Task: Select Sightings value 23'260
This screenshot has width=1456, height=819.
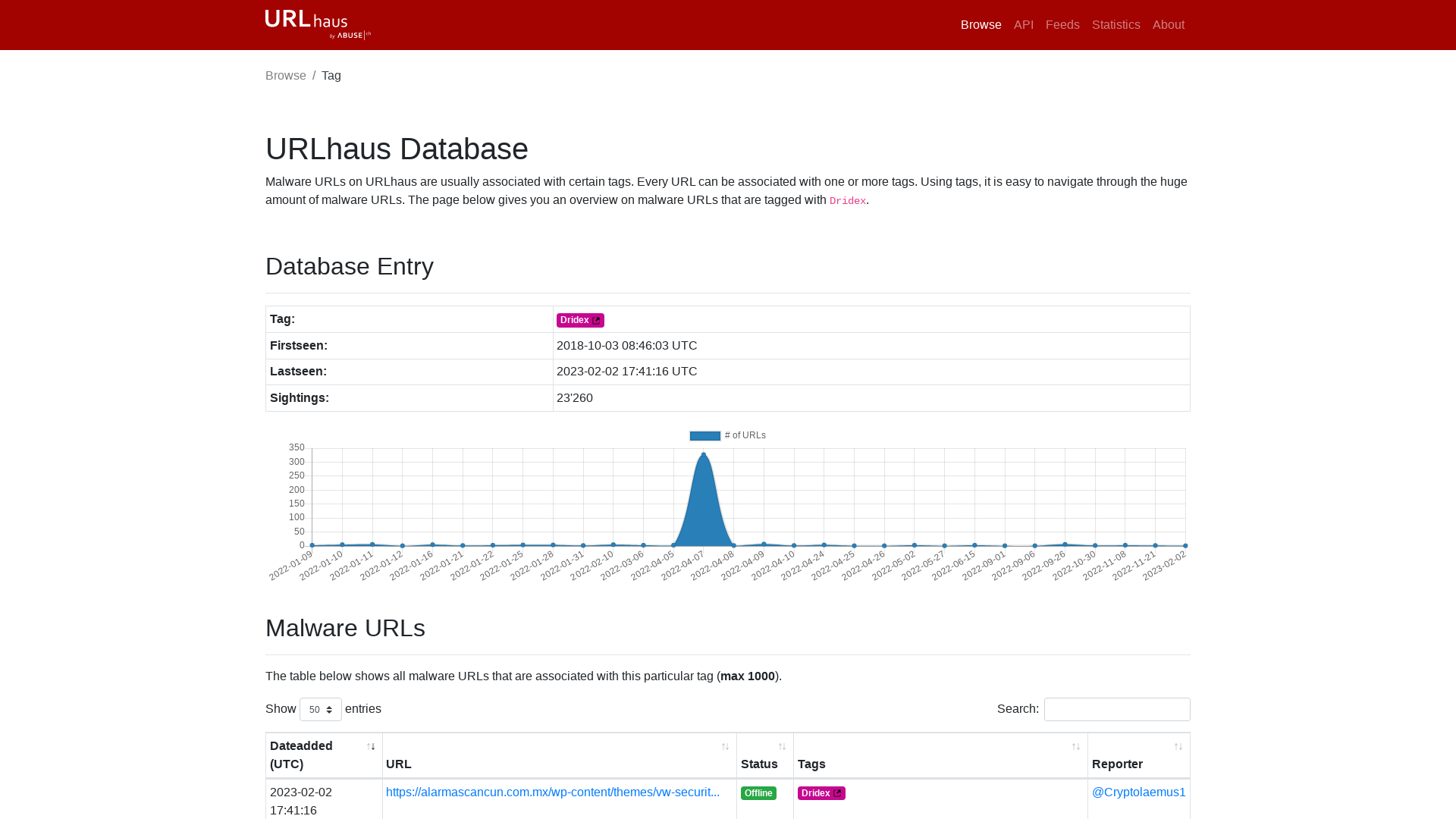Action: pyautogui.click(x=575, y=398)
